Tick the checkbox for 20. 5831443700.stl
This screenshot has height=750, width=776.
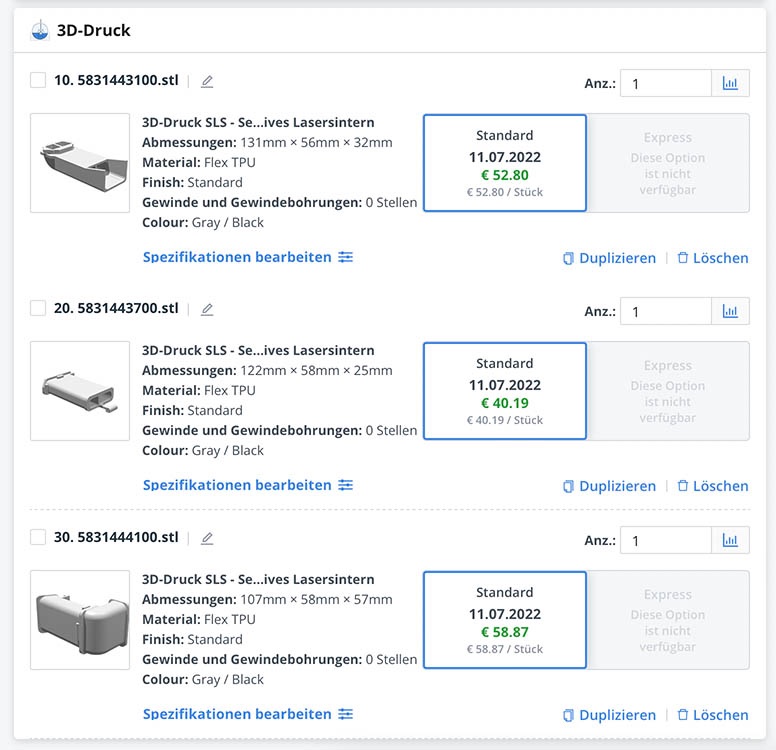(38, 309)
